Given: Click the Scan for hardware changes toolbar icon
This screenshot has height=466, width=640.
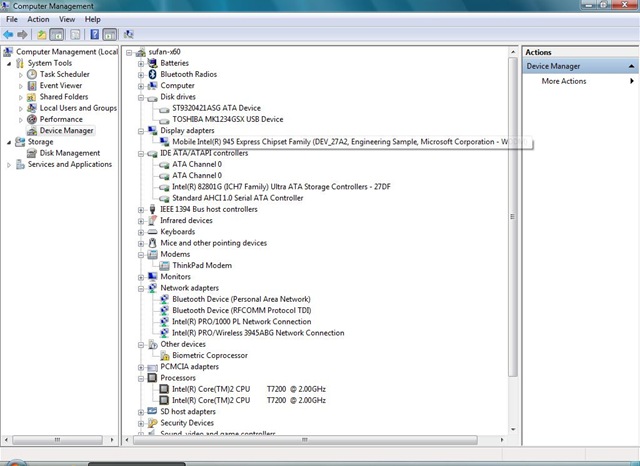Looking at the screenshot, I should (x=129, y=35).
